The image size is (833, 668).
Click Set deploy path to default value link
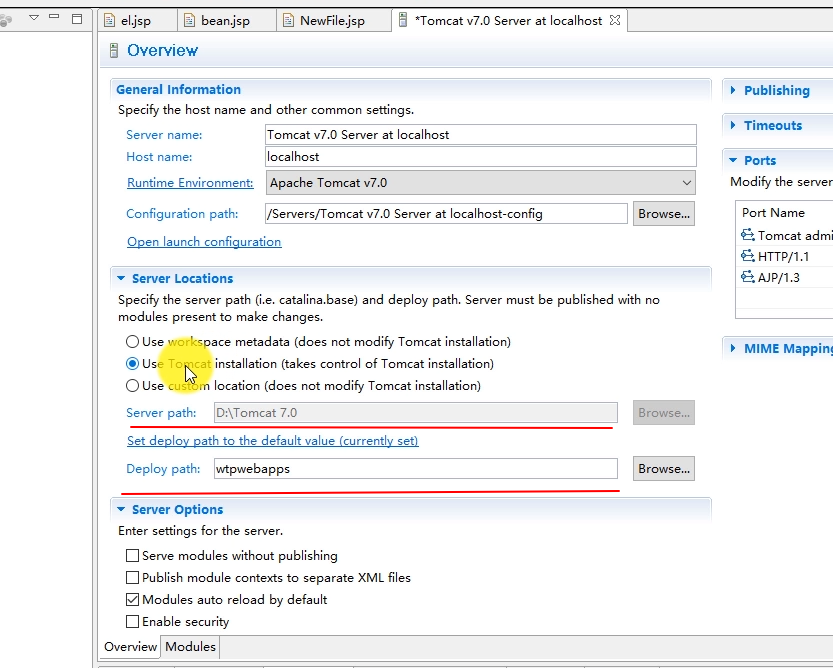273,441
